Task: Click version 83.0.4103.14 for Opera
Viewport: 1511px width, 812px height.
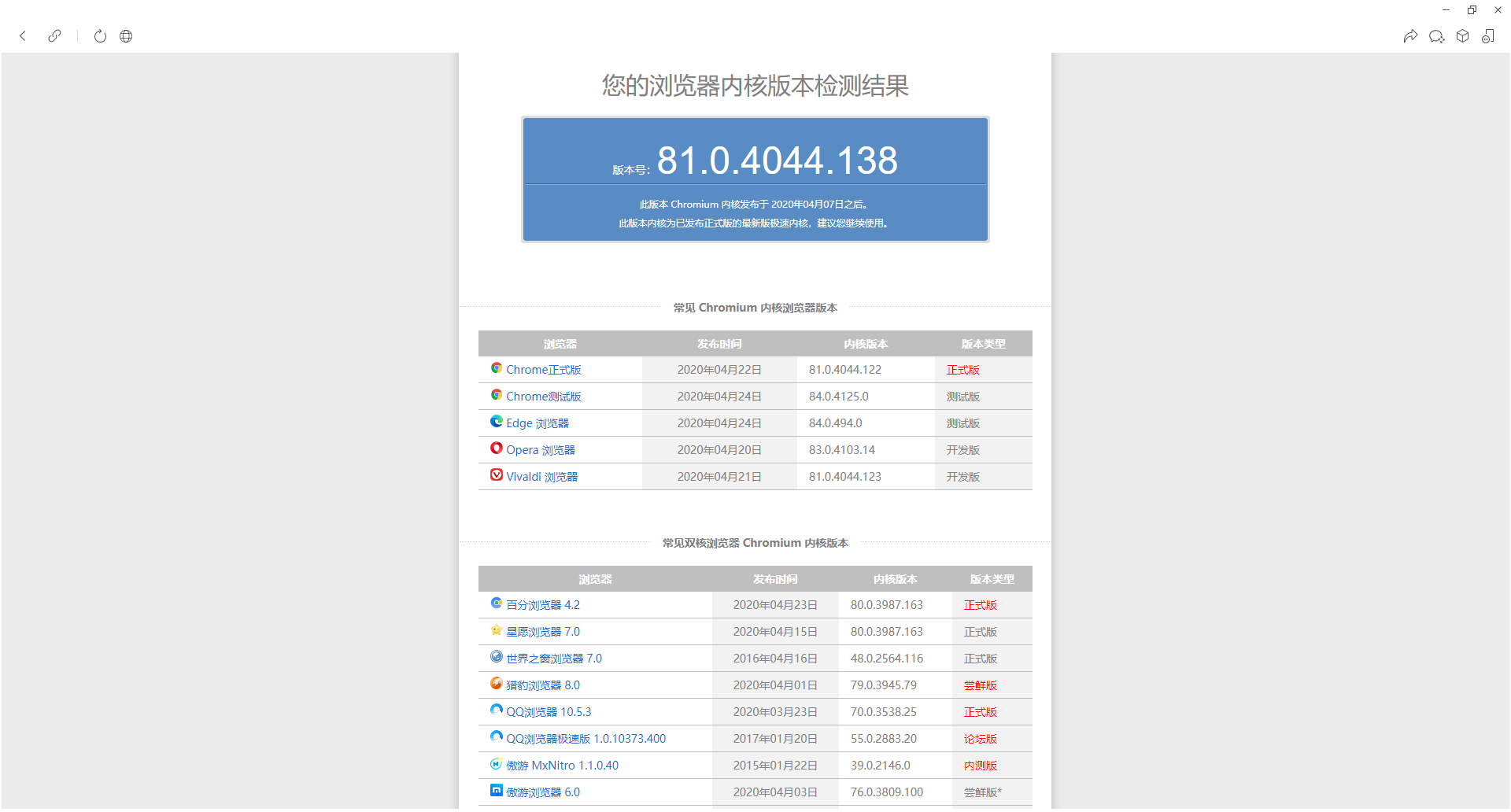Action: click(842, 450)
